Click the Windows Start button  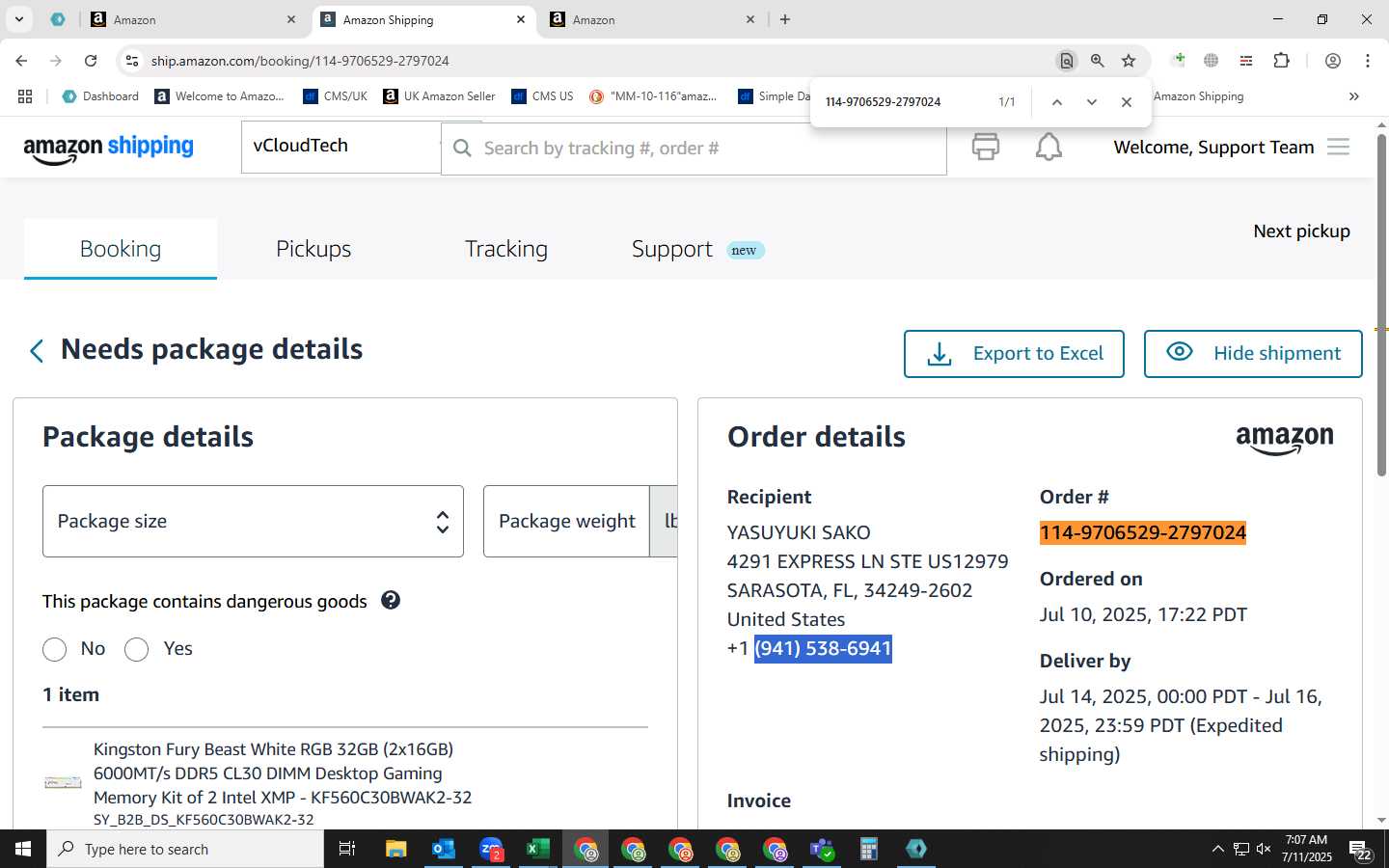click(23, 849)
